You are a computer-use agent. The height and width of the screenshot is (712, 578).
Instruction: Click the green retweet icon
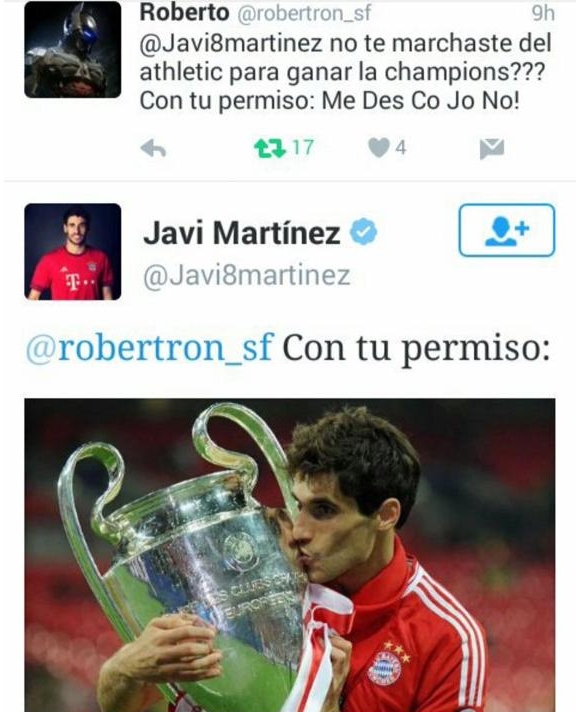(x=269, y=148)
